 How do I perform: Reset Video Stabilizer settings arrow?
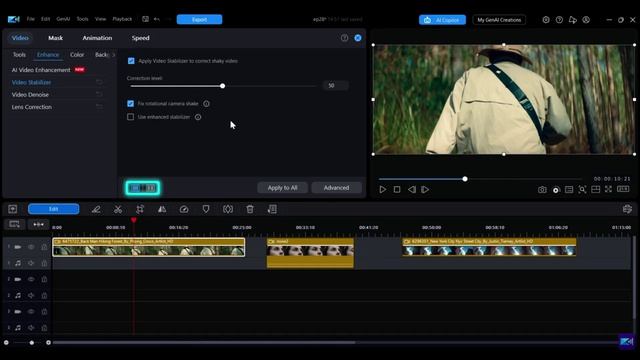pos(99,82)
